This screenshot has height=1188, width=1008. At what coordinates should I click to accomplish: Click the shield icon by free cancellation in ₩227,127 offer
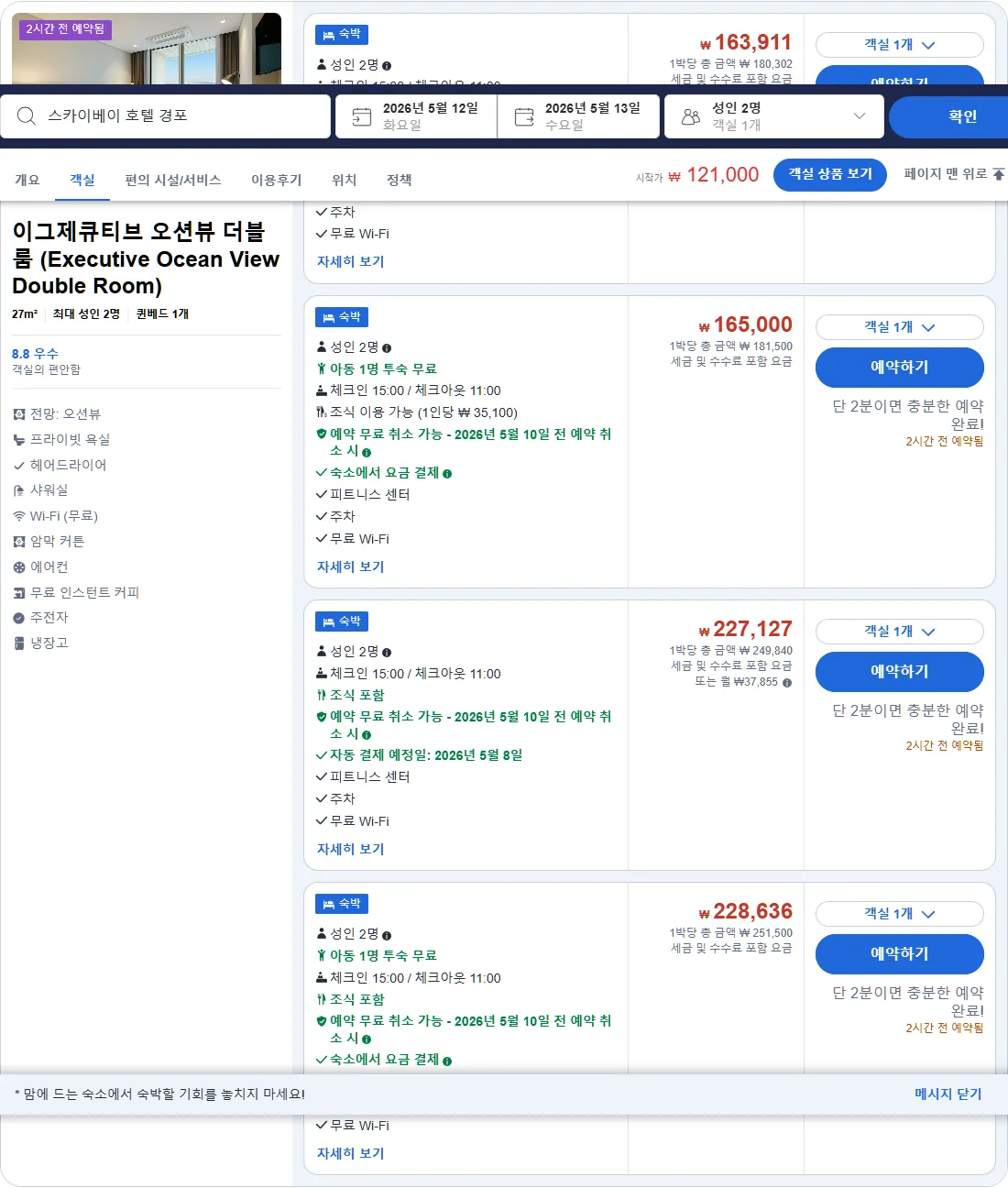322,716
